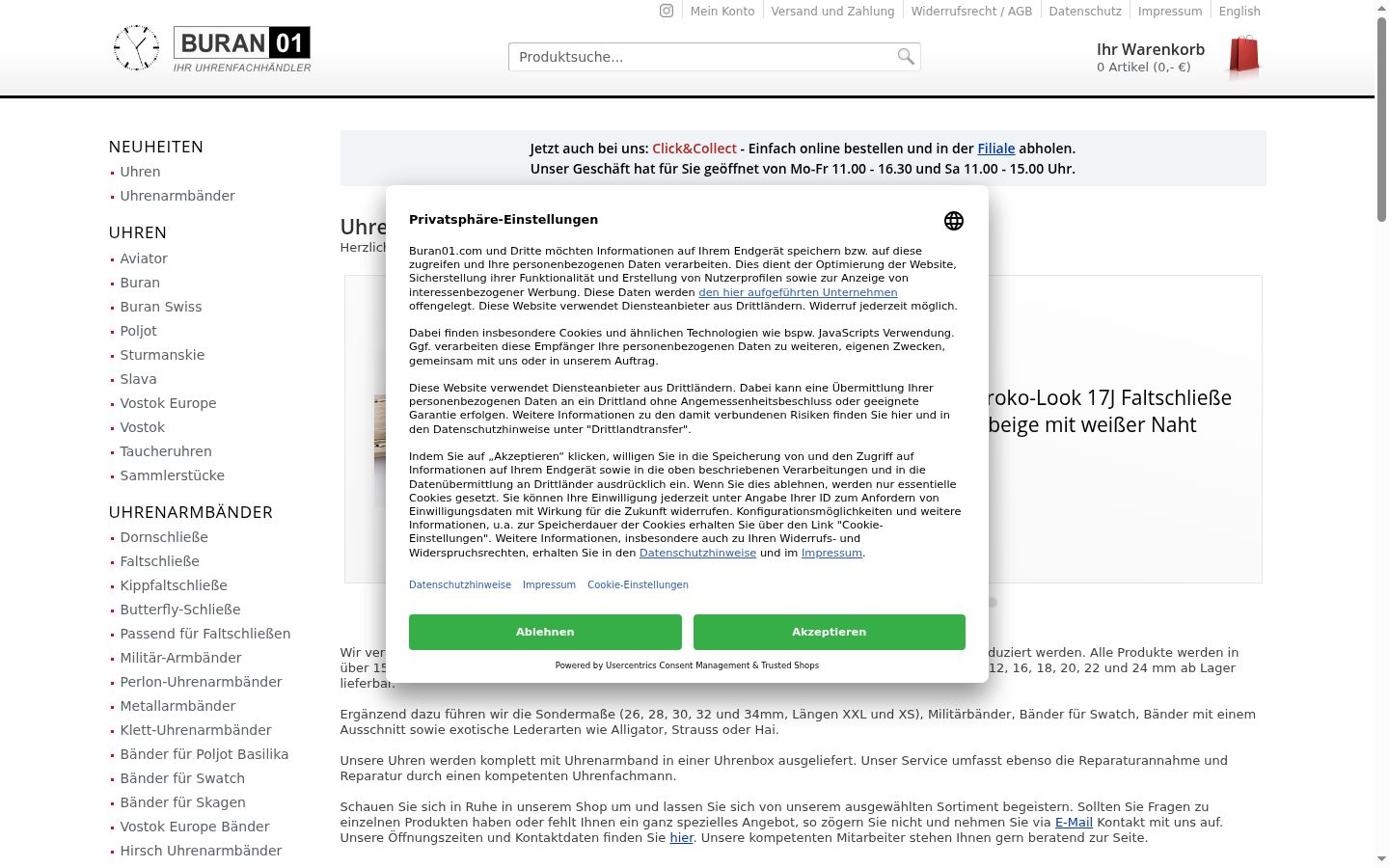Click the NEUHEITEN sidebar heading

pos(156,147)
